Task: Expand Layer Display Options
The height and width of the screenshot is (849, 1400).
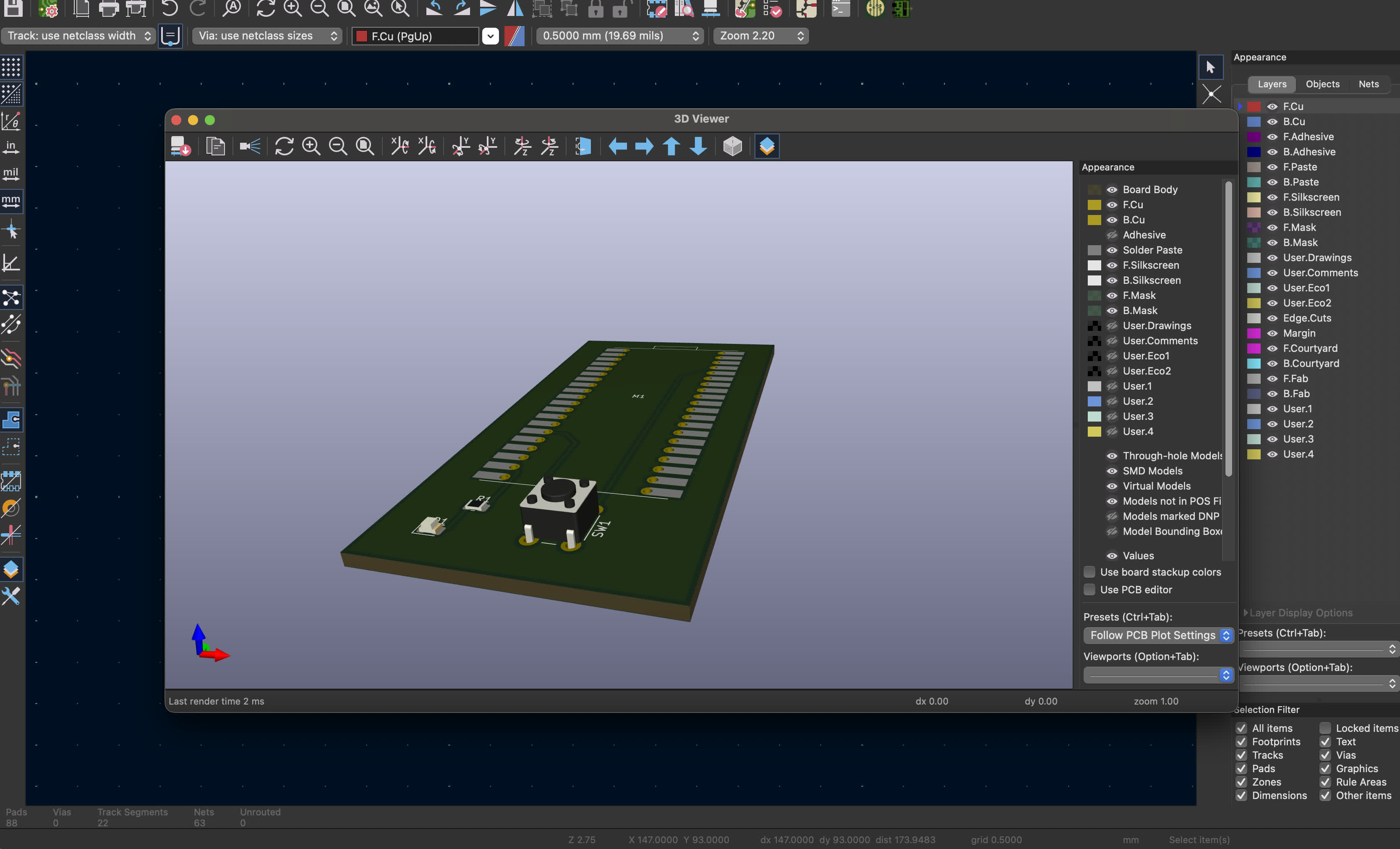Action: (1301, 613)
